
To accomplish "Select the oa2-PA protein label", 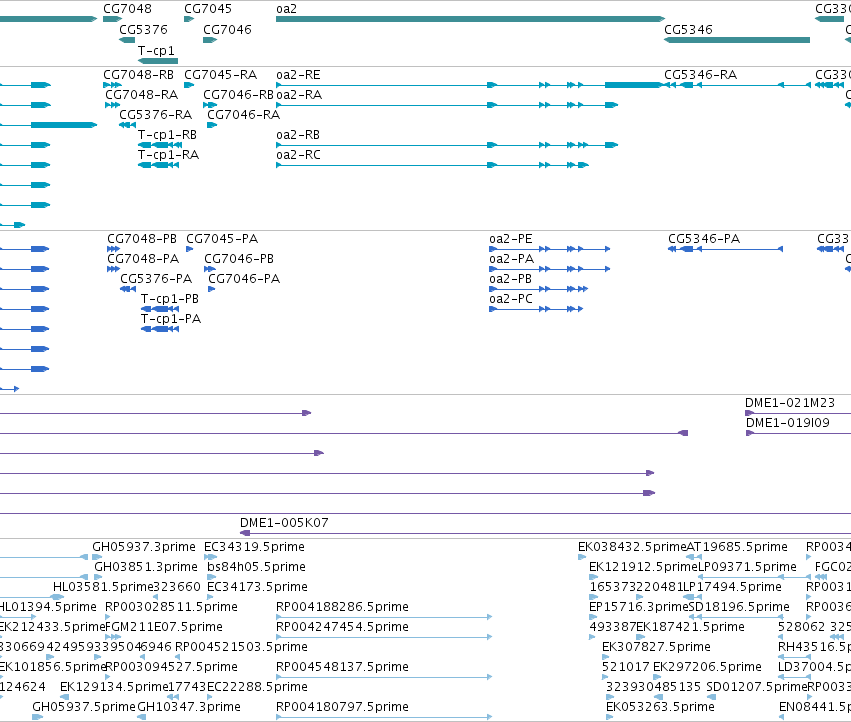I will click(x=511, y=259).
